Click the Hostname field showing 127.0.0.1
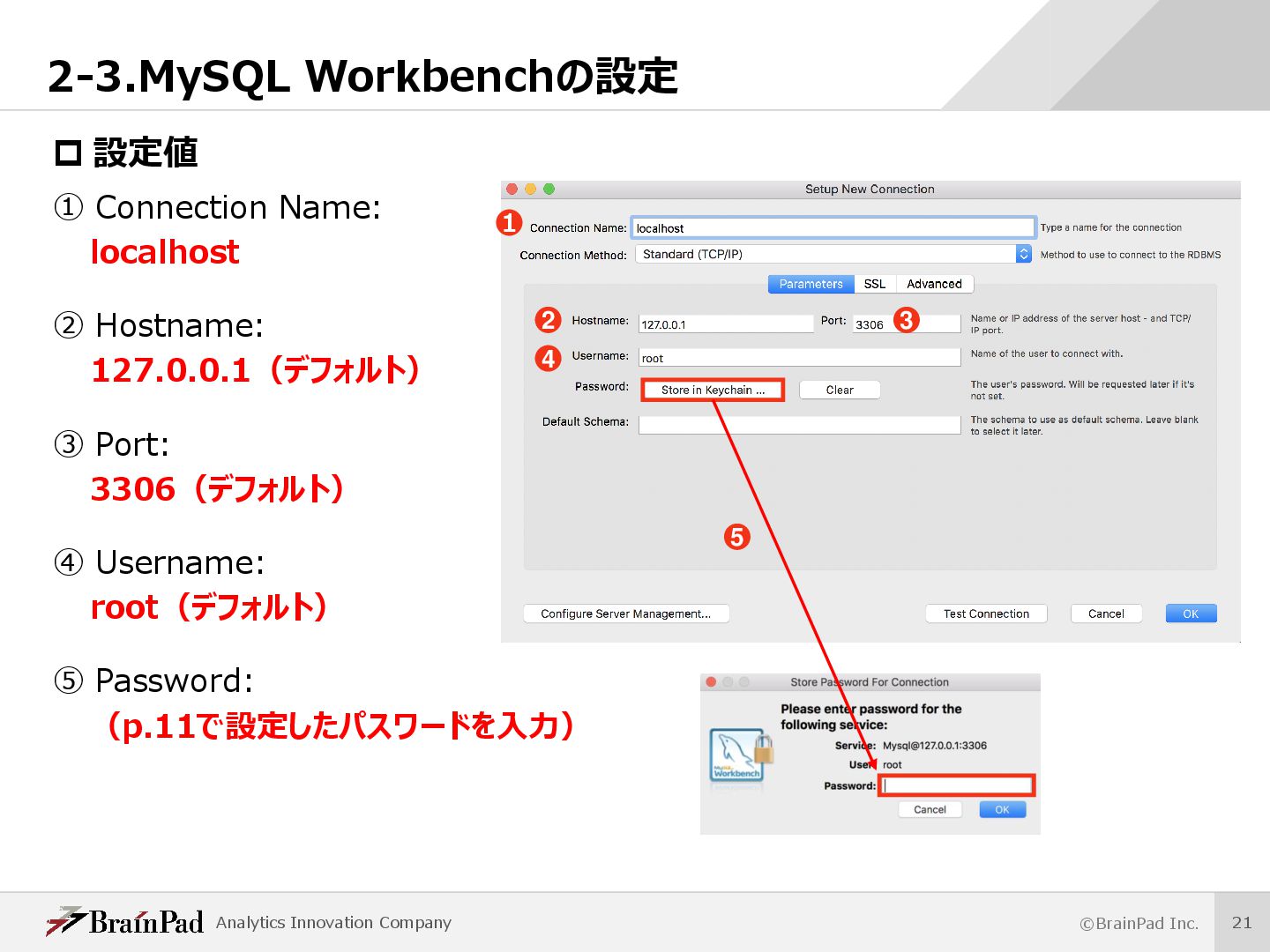 726,324
